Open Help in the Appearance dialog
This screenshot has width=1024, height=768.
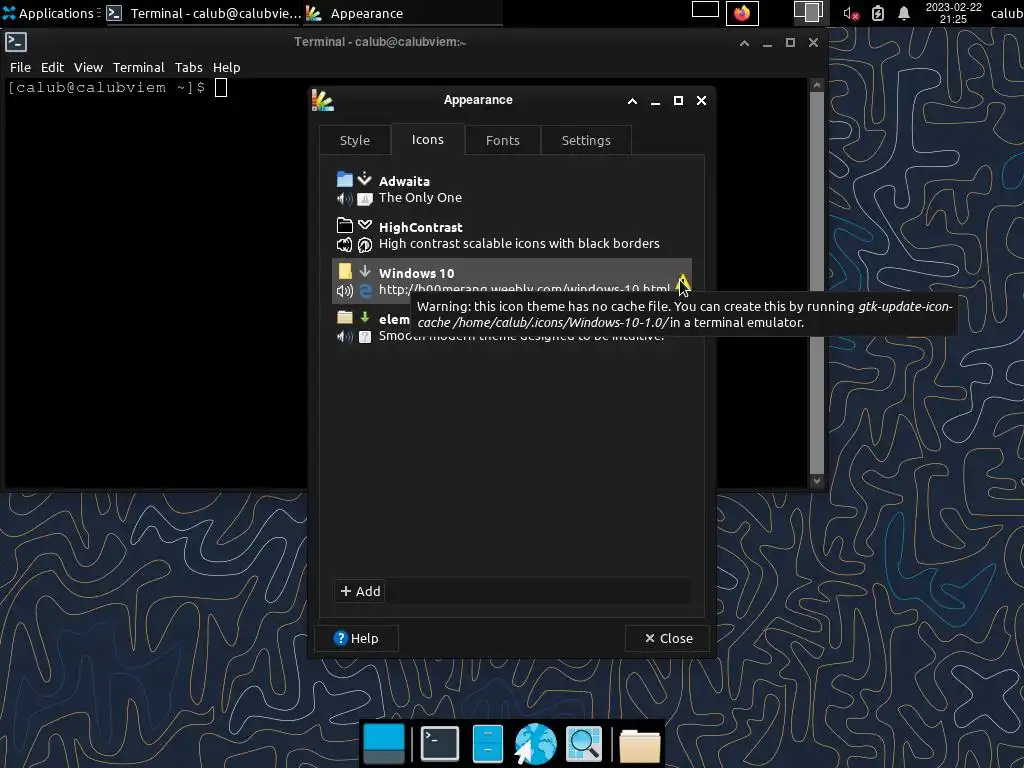pos(356,638)
